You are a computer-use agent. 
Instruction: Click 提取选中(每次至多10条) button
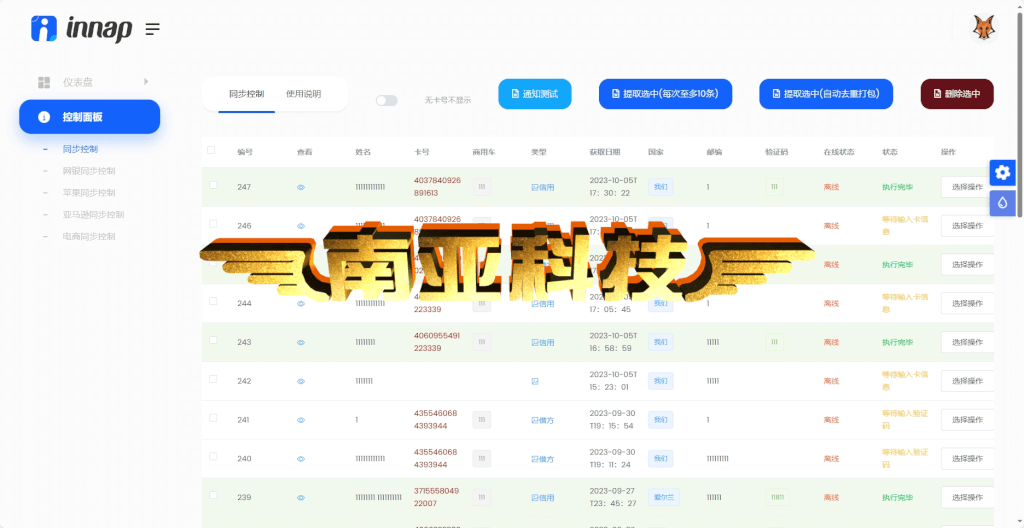click(665, 94)
